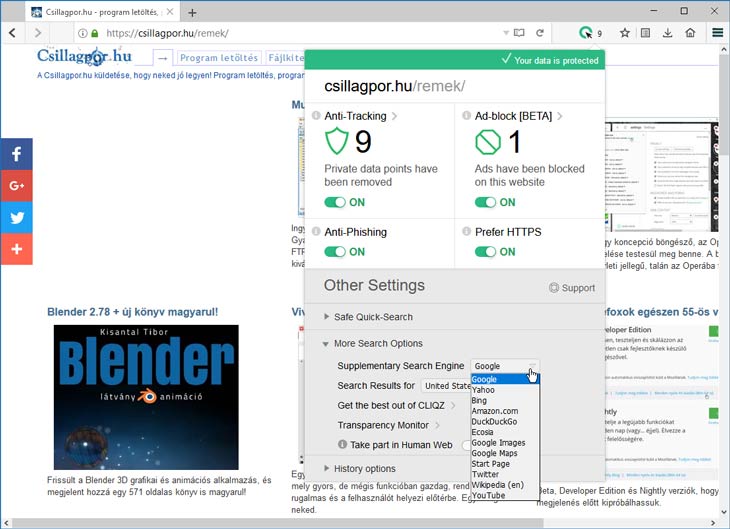Viewport: 730px width, 529px height.
Task: Select Google Maps from search engine list
Action: (505, 453)
